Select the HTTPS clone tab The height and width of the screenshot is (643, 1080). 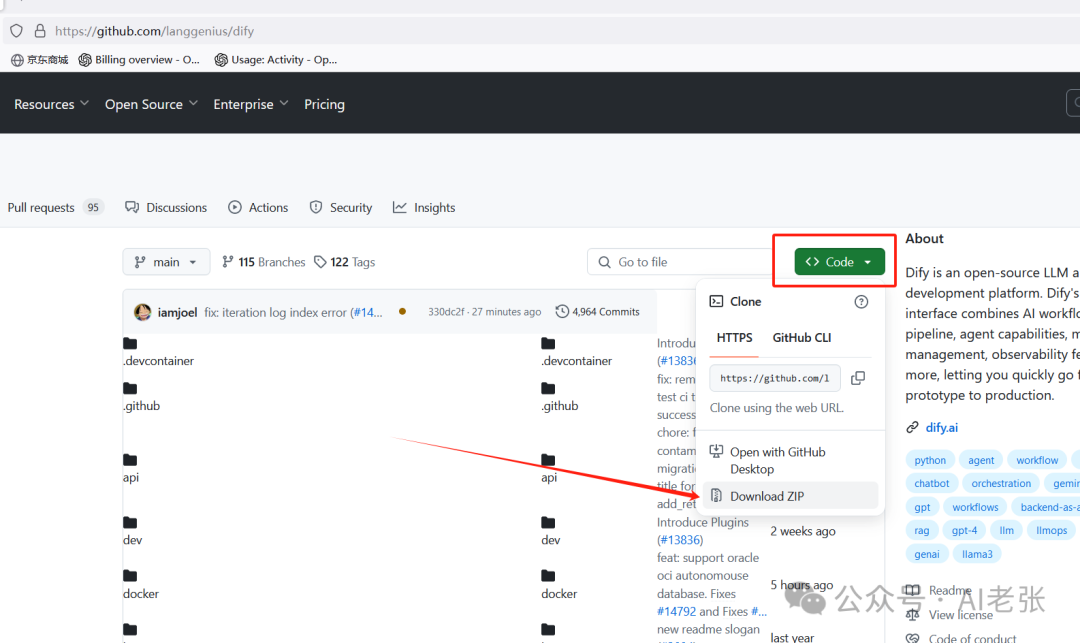pyautogui.click(x=734, y=337)
